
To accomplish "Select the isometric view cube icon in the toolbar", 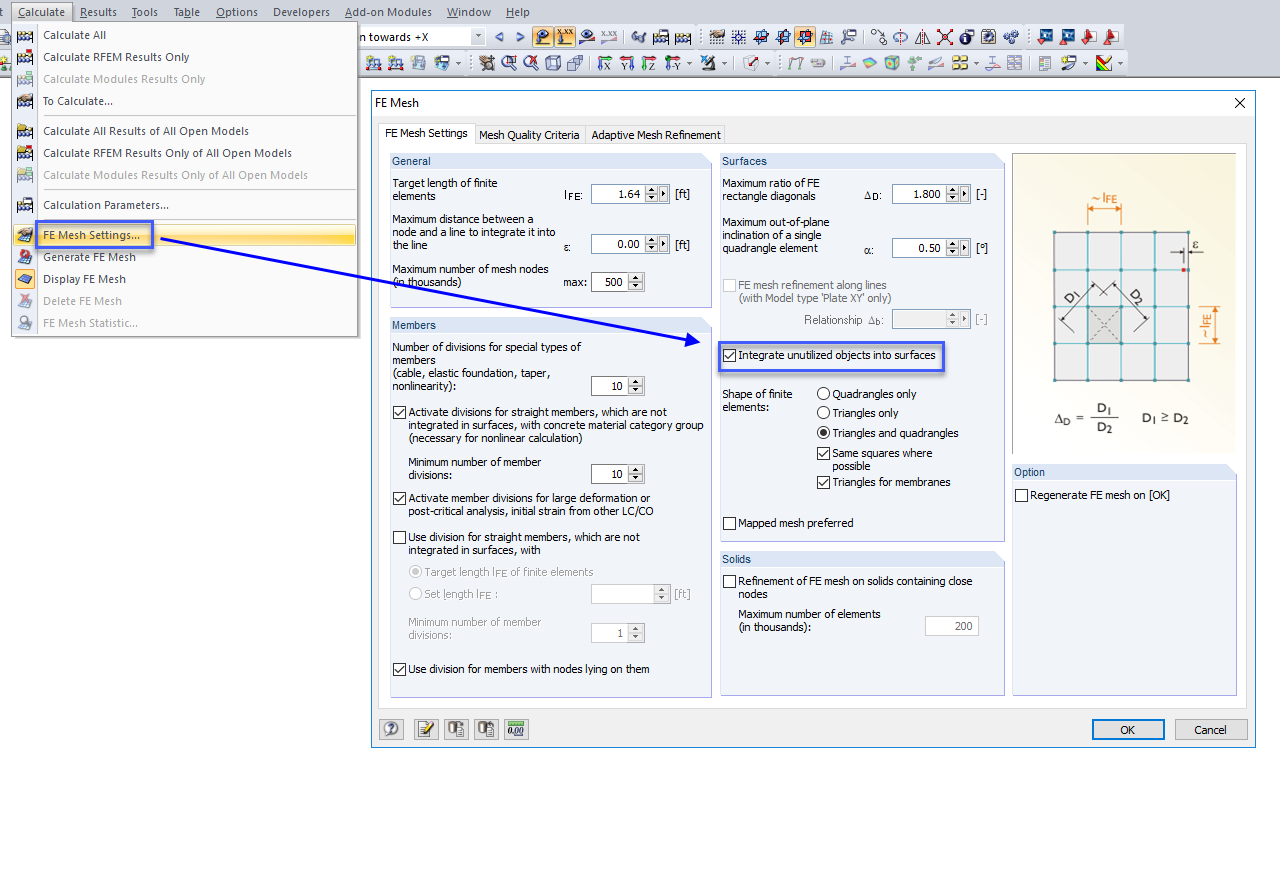I will (552, 65).
